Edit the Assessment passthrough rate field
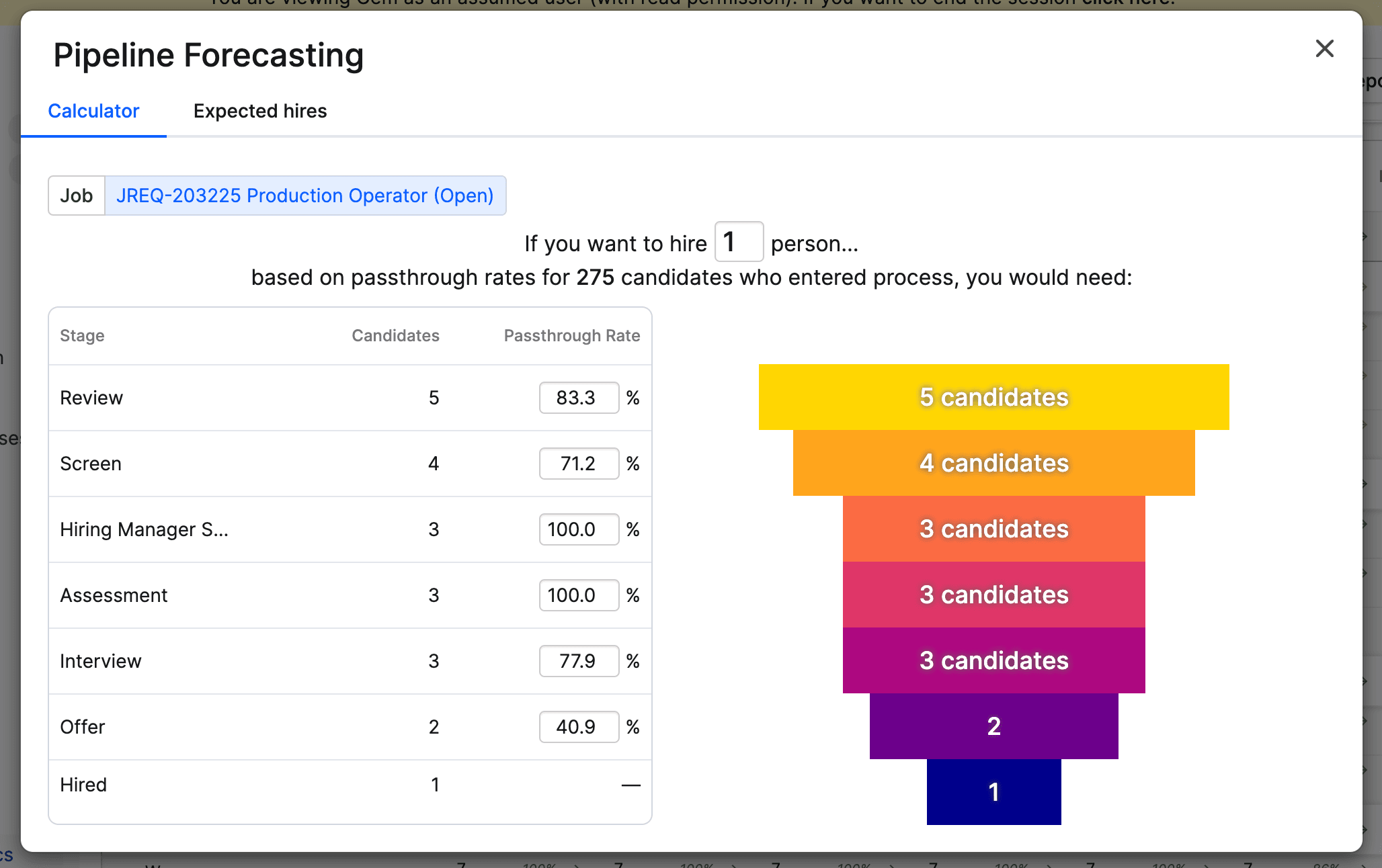 [578, 595]
